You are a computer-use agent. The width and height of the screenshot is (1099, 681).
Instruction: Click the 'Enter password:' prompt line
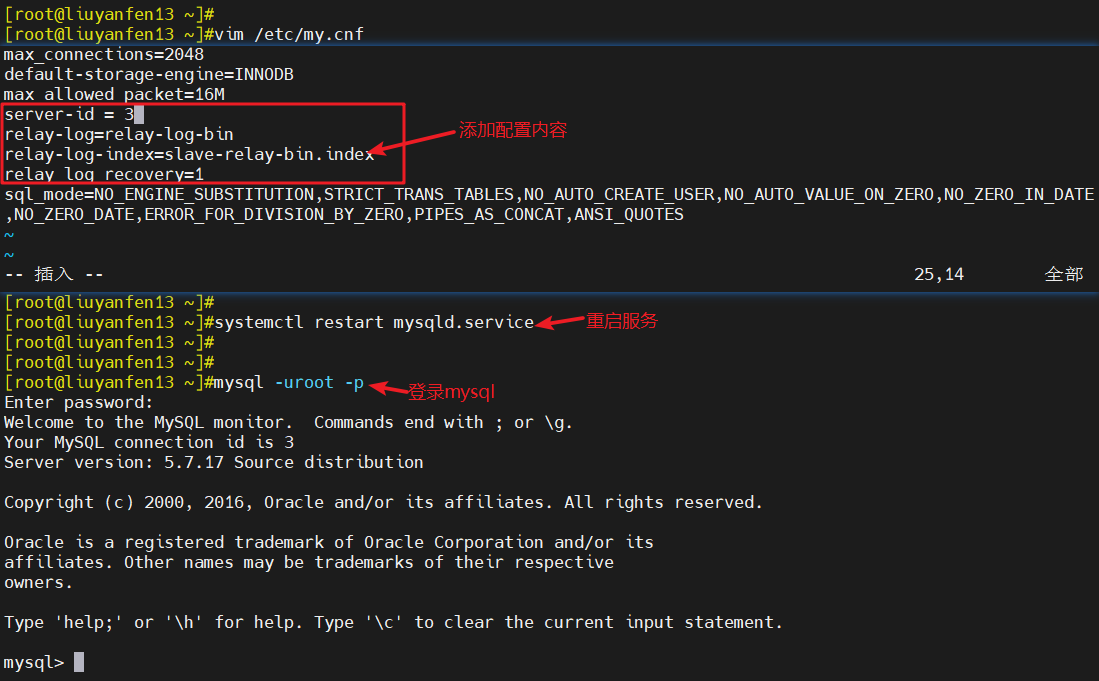click(x=78, y=402)
